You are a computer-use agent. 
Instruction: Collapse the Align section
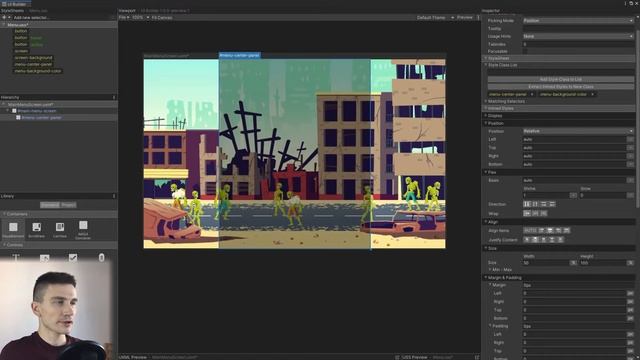point(486,222)
